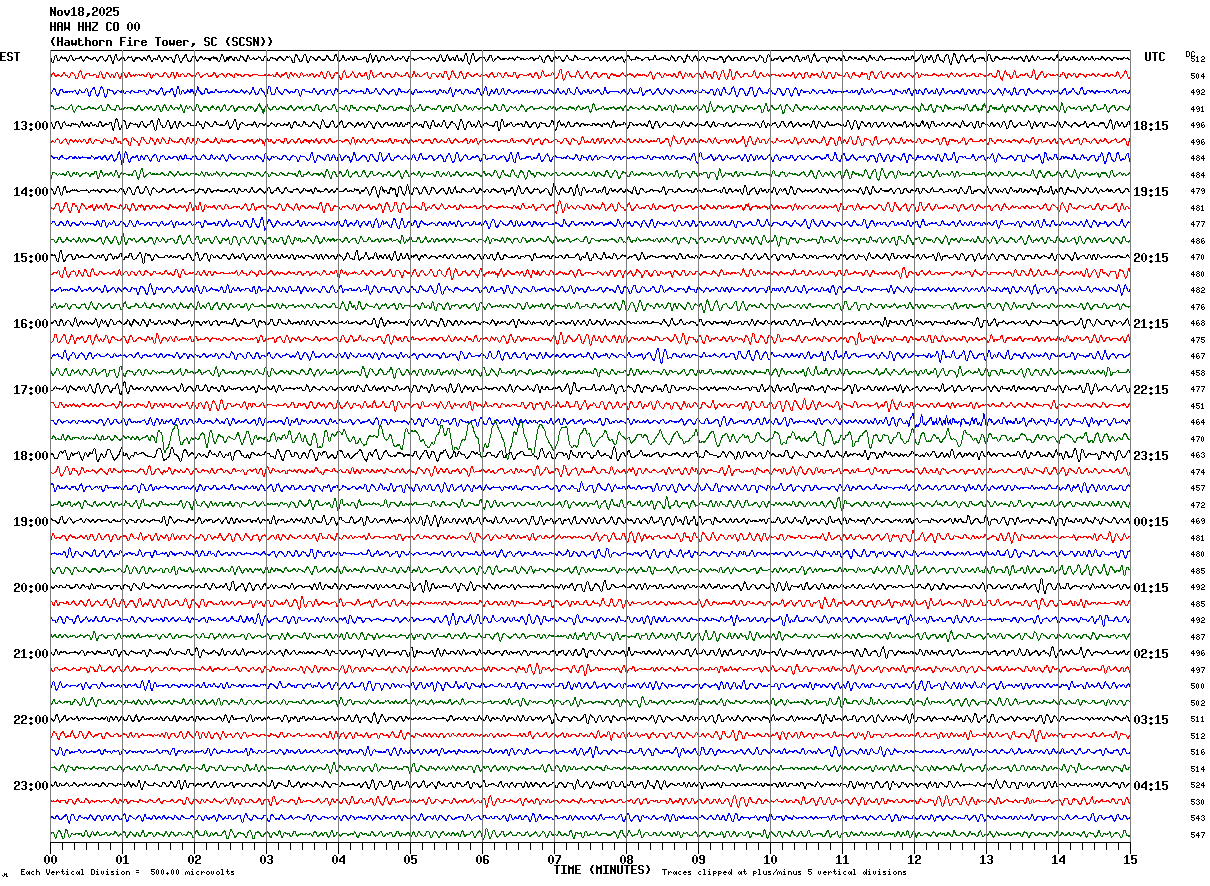The height and width of the screenshot is (886, 1210).
Task: Click the 03:15 UTC time label
Action: [1150, 720]
